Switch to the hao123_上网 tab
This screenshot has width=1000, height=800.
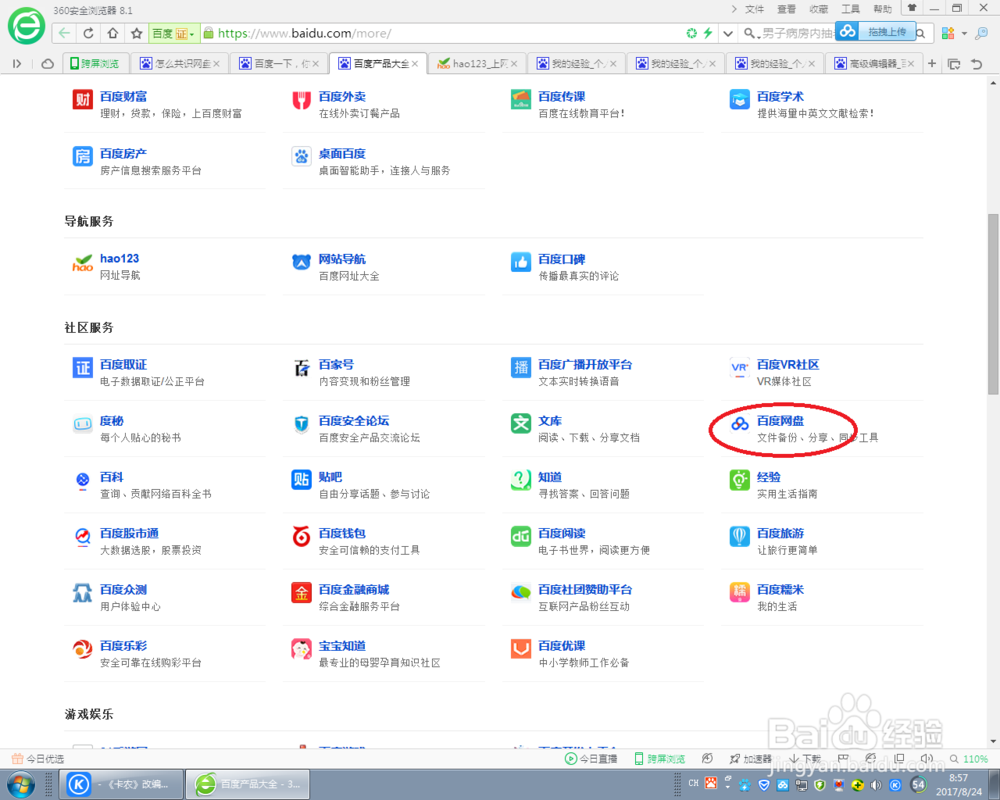tap(478, 63)
